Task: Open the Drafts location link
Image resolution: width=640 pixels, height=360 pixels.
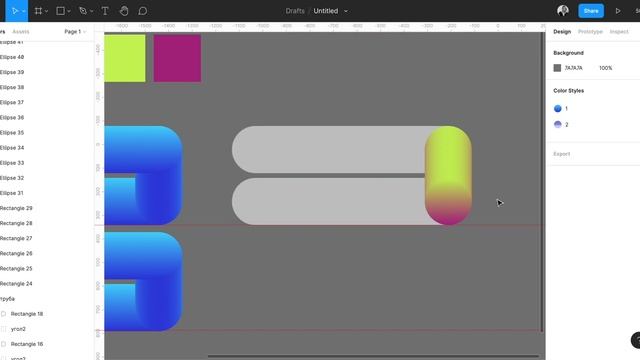Action: click(x=295, y=11)
